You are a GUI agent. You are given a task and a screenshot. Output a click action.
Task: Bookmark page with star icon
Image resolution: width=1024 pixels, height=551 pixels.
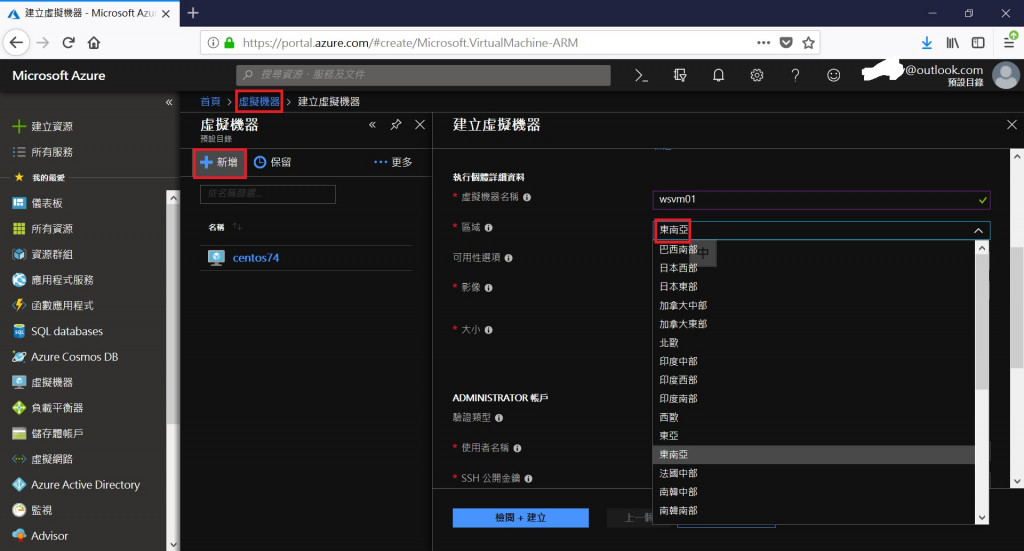(808, 43)
